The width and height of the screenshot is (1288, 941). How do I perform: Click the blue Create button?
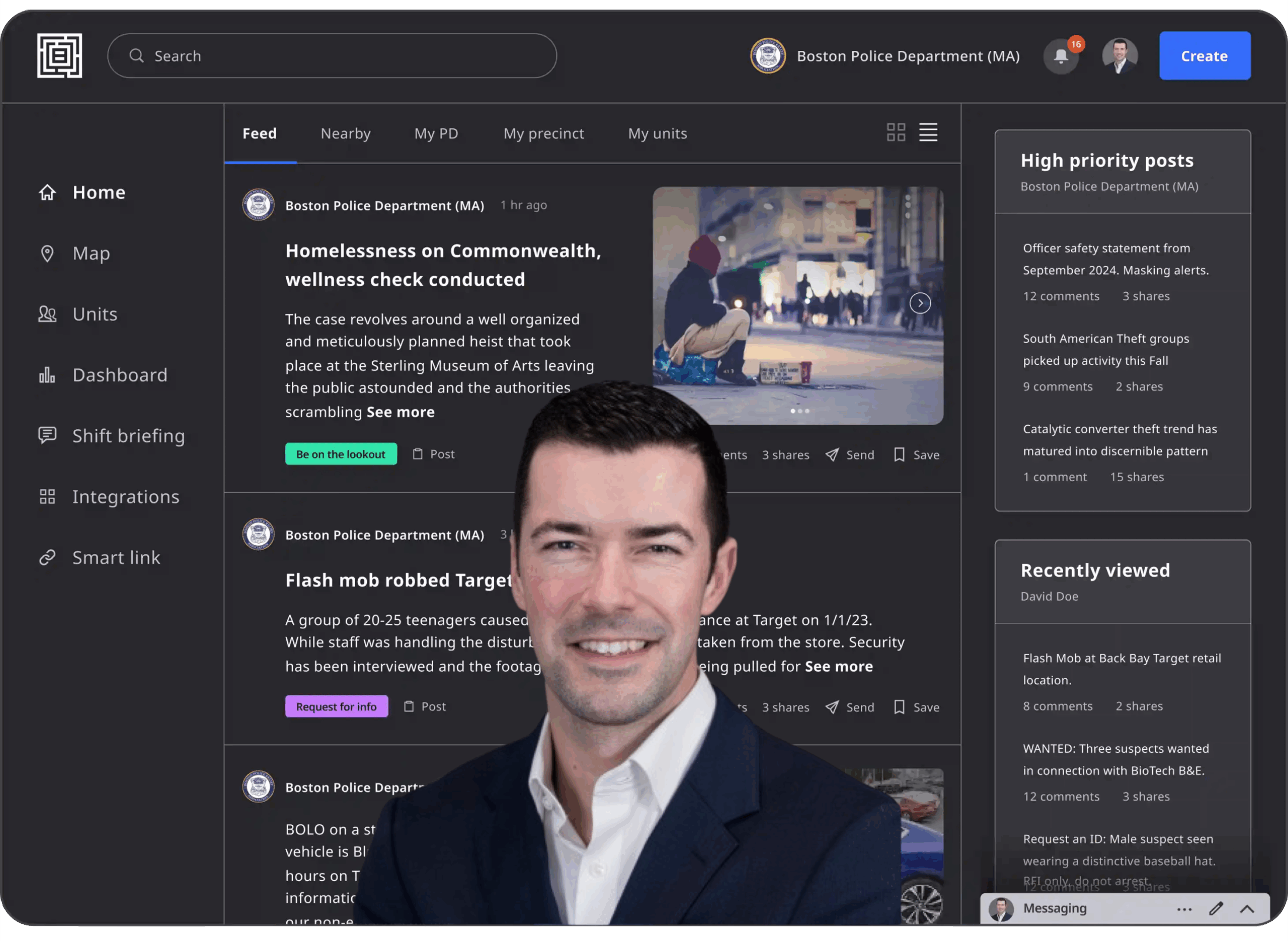(x=1205, y=56)
